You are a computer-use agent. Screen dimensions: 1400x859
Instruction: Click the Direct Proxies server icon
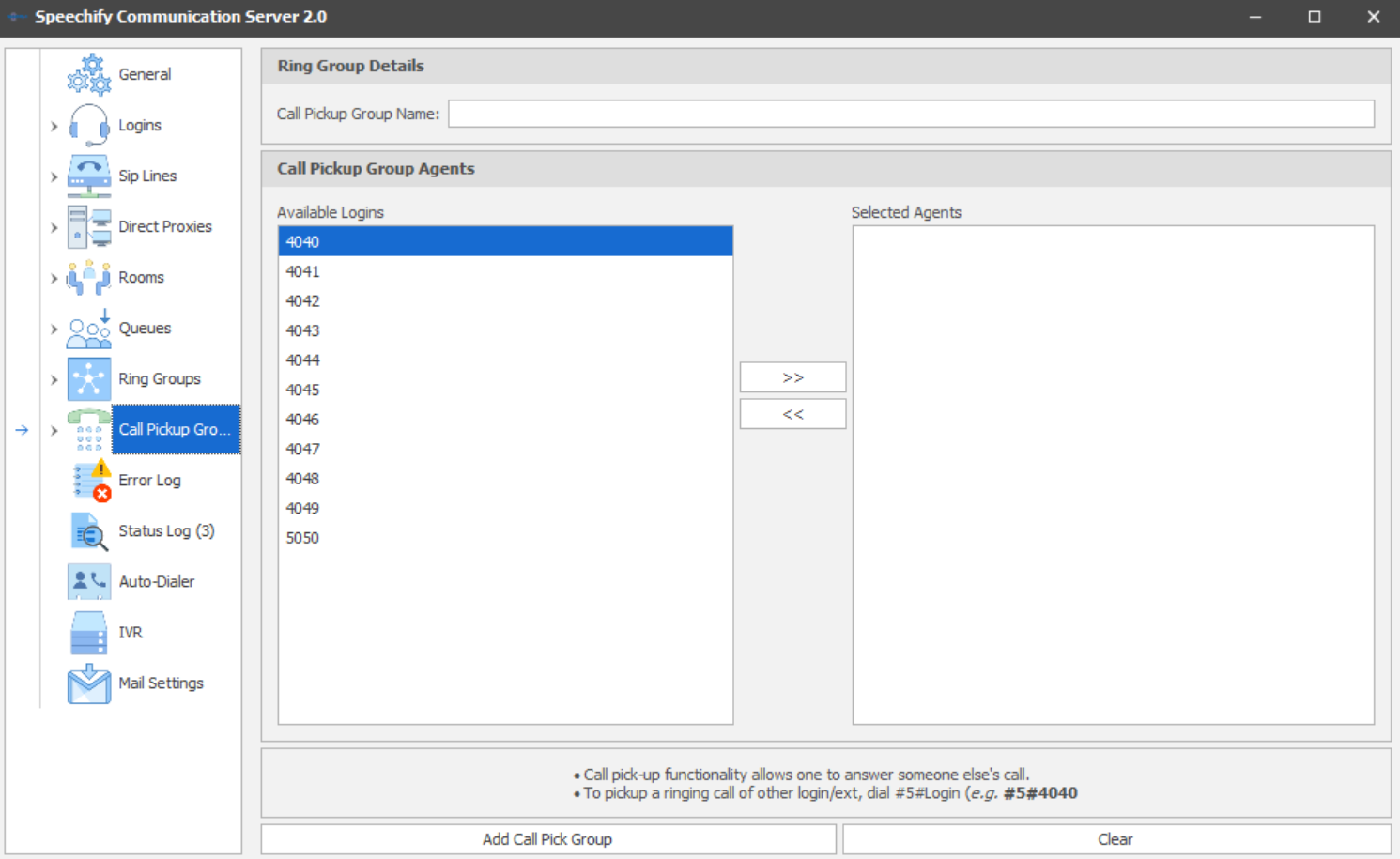[89, 226]
